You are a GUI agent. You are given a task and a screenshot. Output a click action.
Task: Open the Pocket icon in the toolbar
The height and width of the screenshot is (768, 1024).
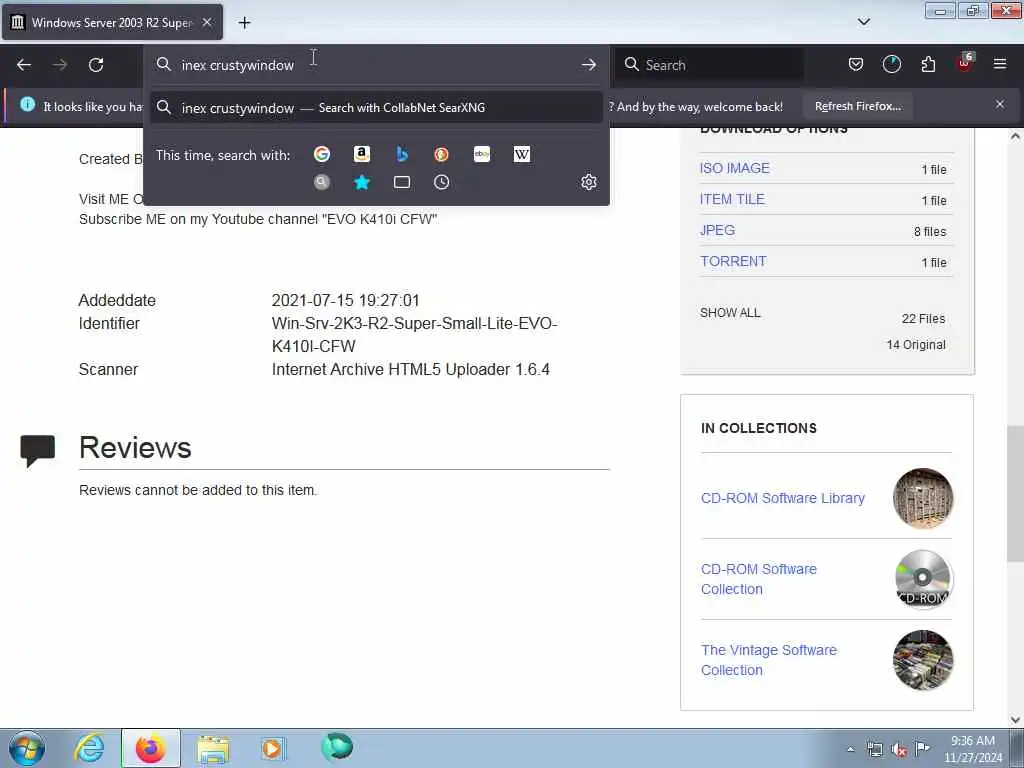[x=856, y=64]
